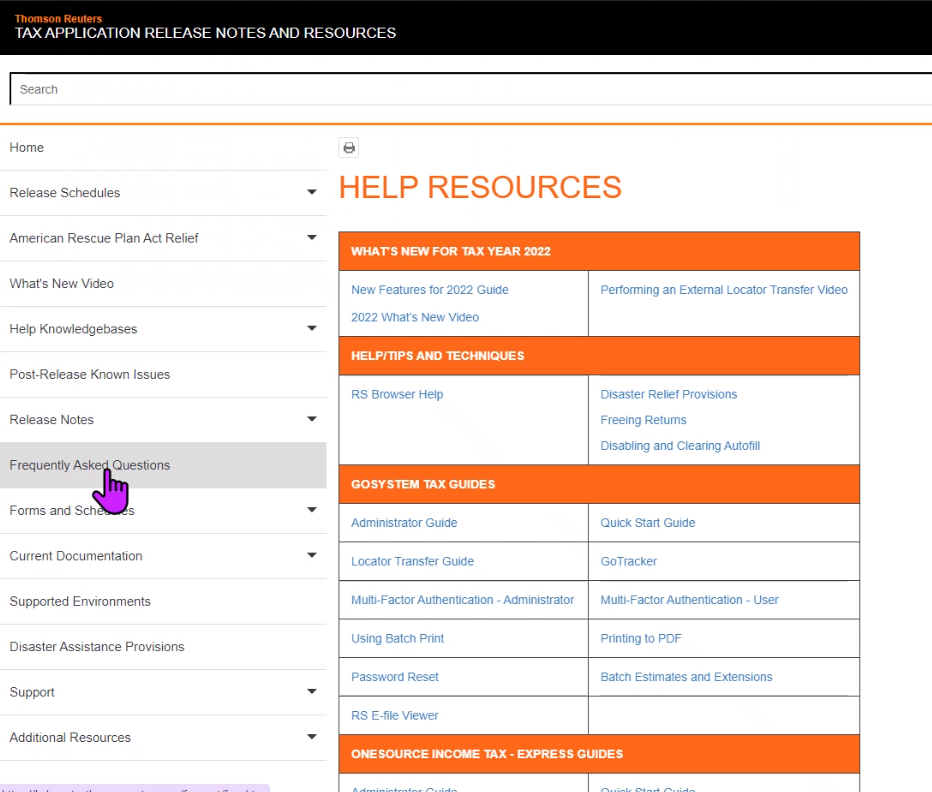
Task: Open Disaster Relief Provisions link
Action: [669, 394]
